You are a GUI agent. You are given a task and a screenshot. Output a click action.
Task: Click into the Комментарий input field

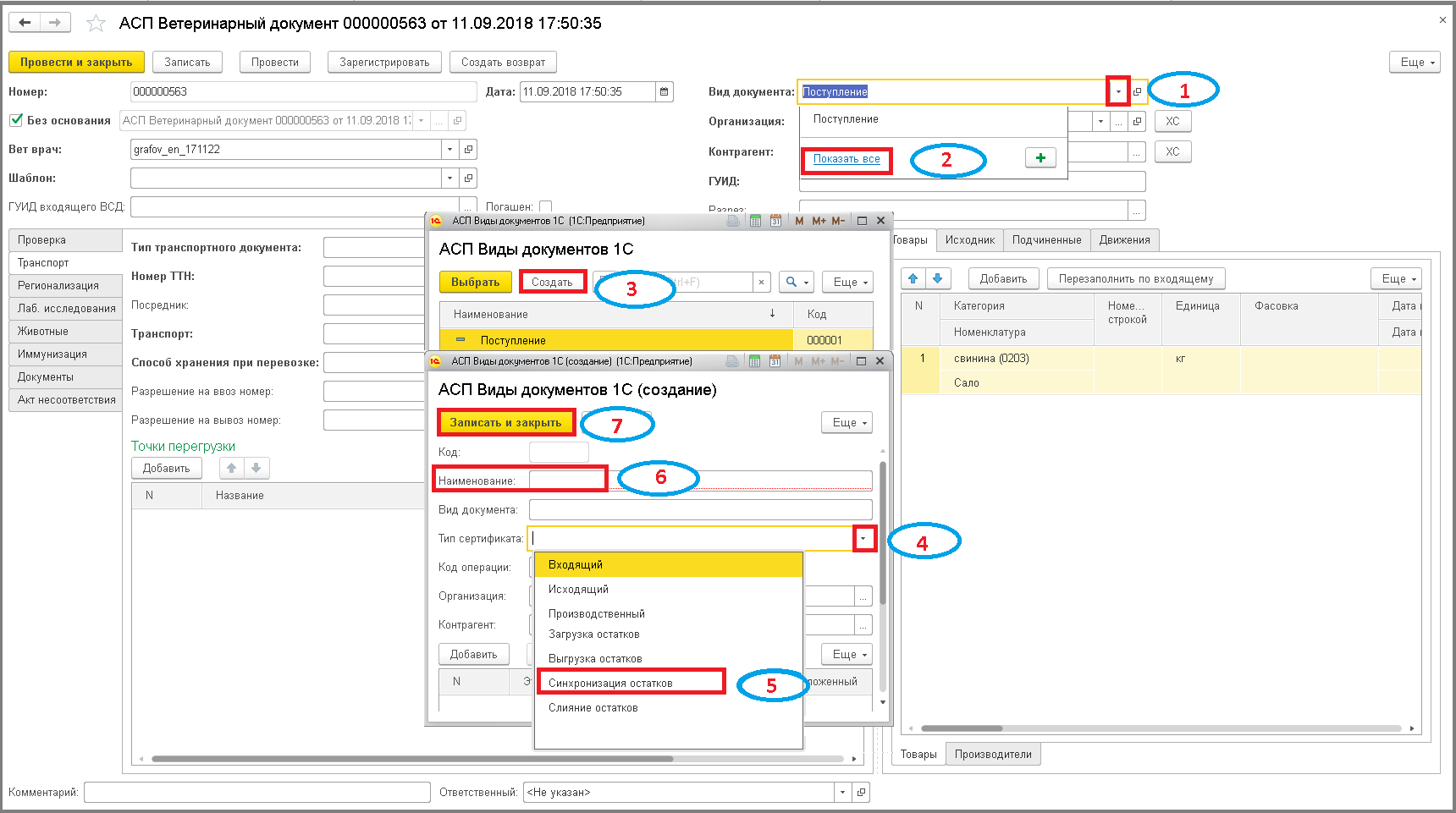point(256,793)
